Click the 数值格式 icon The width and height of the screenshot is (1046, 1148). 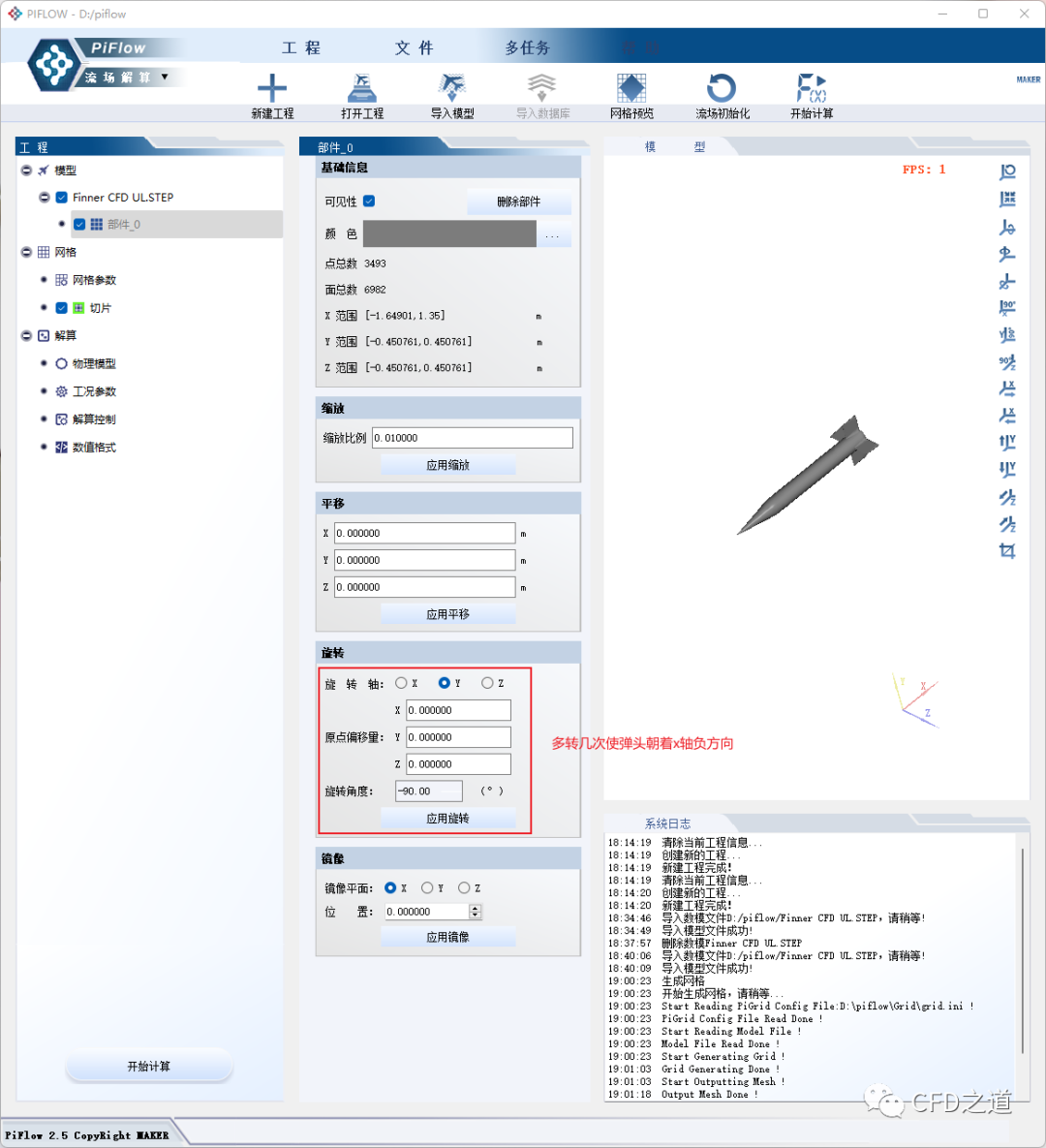pos(61,447)
